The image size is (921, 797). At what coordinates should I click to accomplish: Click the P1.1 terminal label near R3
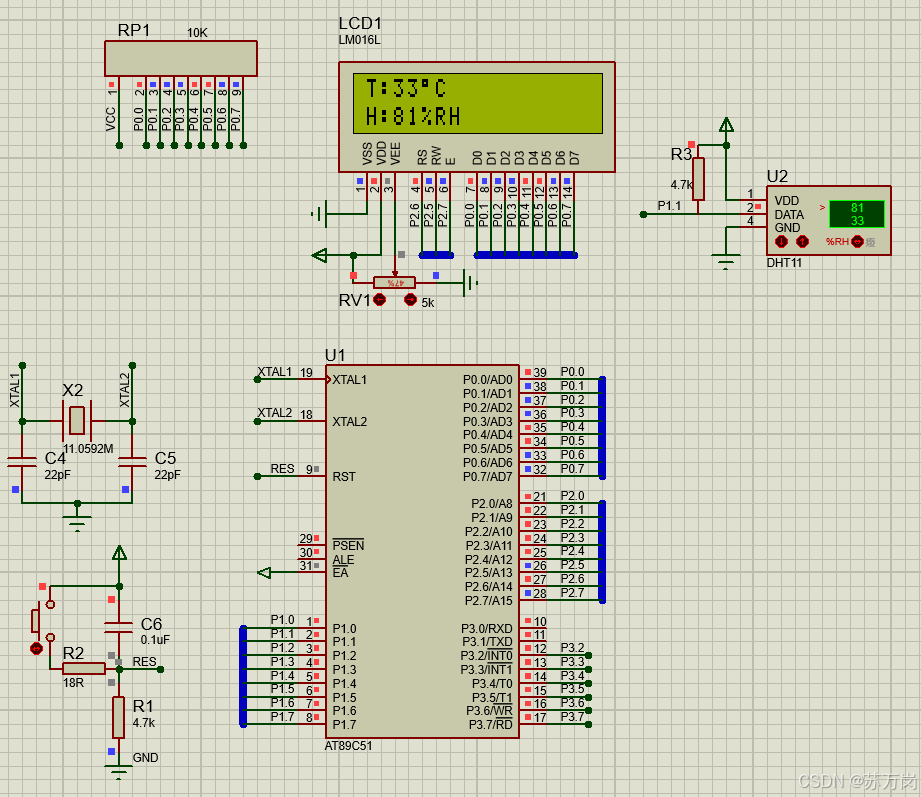point(669,206)
